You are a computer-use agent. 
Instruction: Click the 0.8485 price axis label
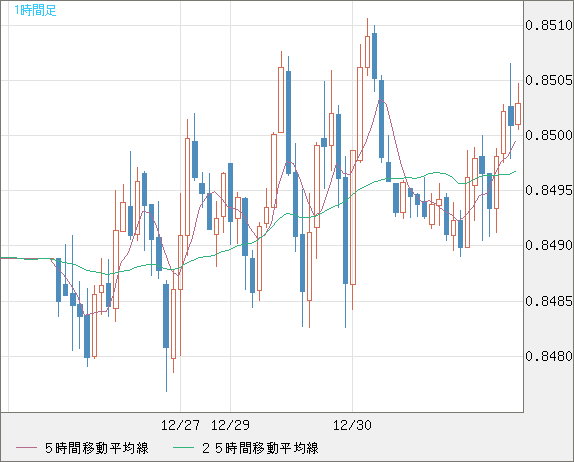(x=549, y=301)
